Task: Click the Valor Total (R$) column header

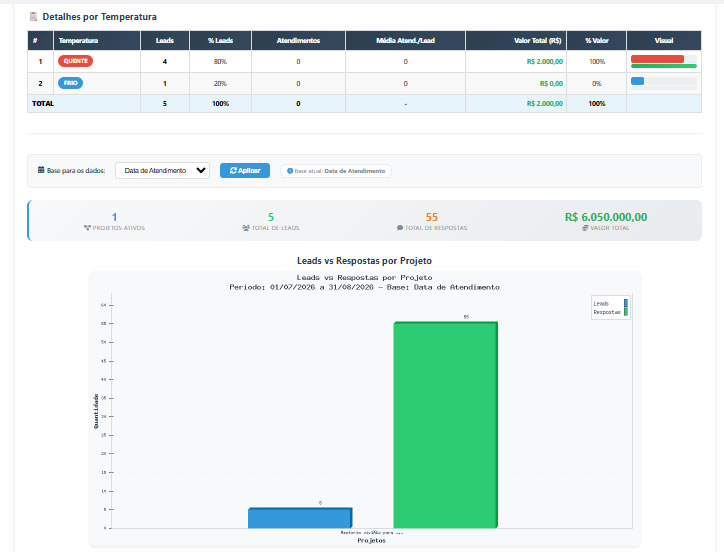Action: (516, 41)
